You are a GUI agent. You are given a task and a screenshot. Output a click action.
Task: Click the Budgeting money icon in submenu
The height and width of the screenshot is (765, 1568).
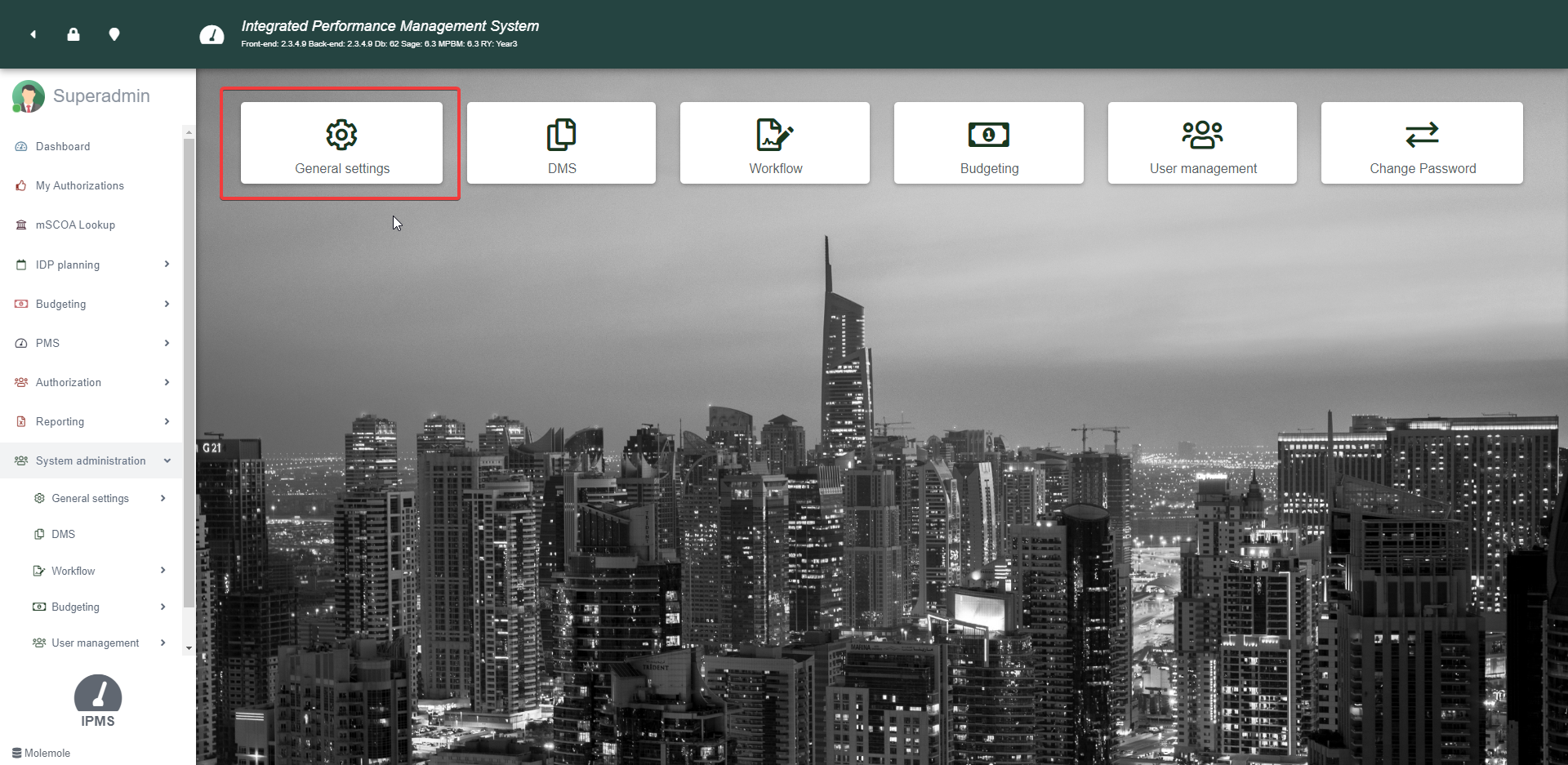click(x=39, y=607)
